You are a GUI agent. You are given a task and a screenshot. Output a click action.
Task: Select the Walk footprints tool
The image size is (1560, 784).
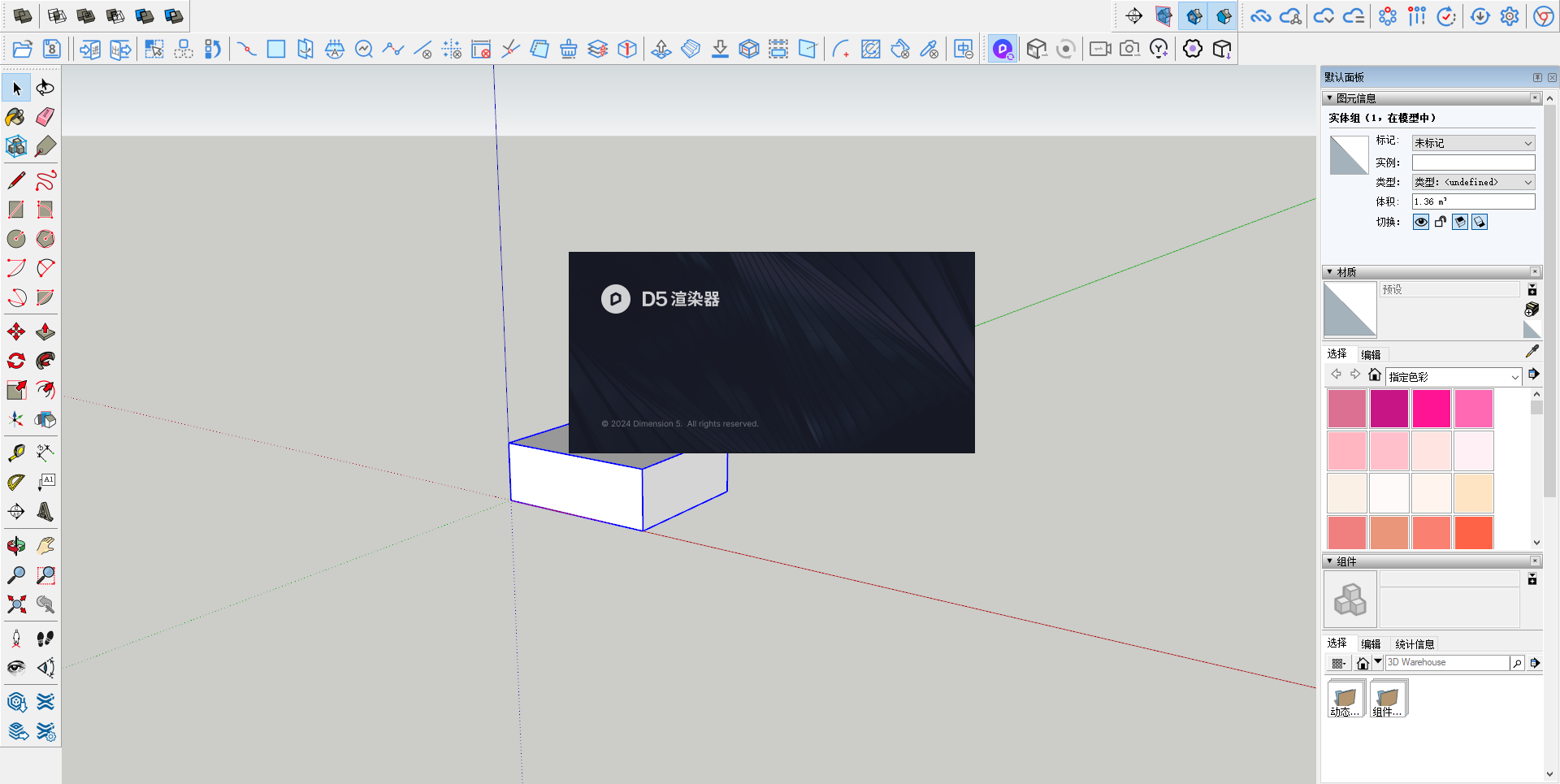click(x=45, y=639)
